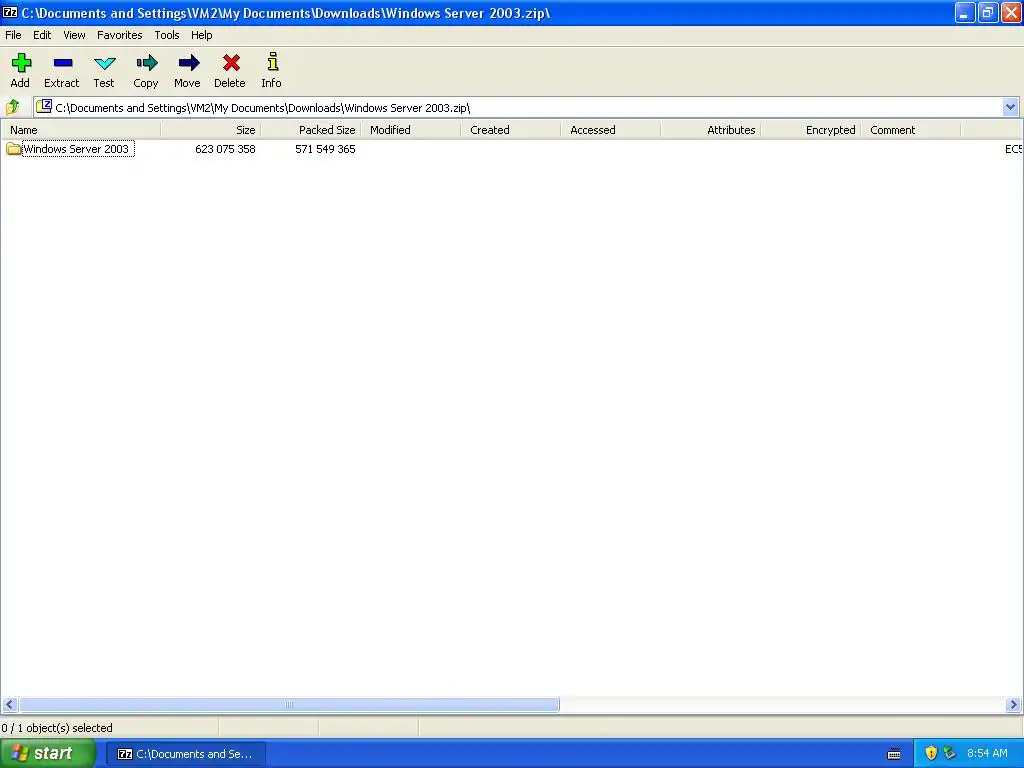
Task: Click the scroll left arrow
Action: click(9, 705)
